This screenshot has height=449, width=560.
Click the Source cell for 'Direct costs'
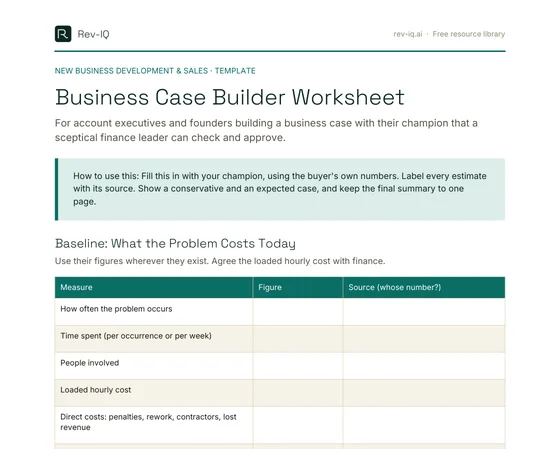tap(424, 425)
